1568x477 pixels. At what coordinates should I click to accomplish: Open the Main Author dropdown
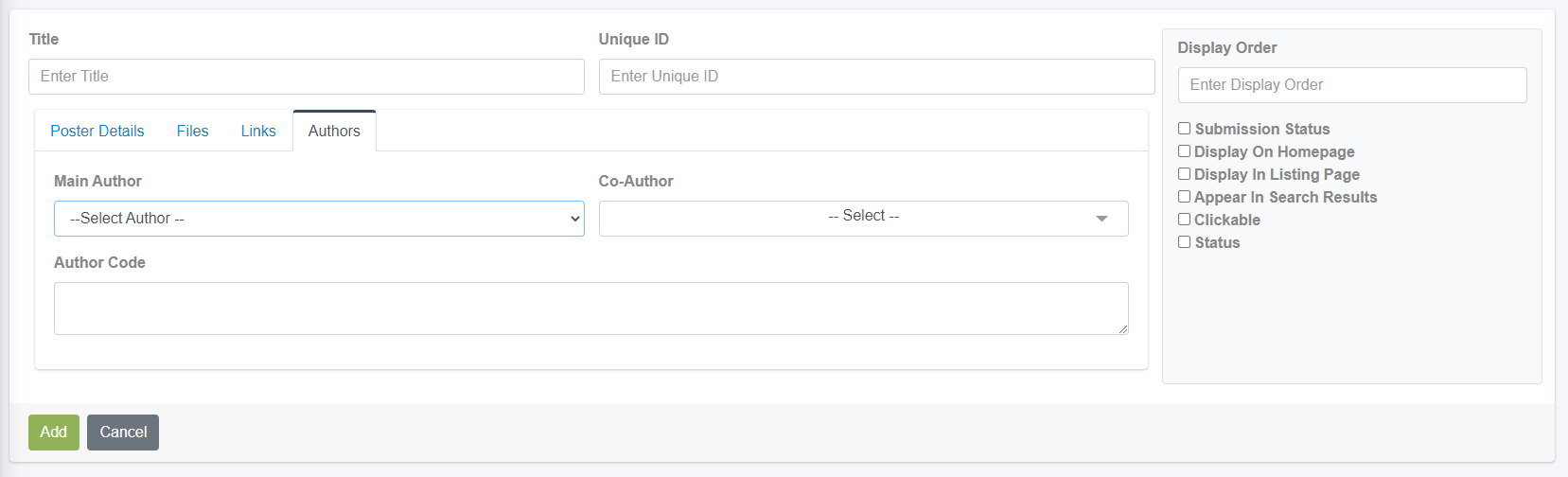(319, 219)
